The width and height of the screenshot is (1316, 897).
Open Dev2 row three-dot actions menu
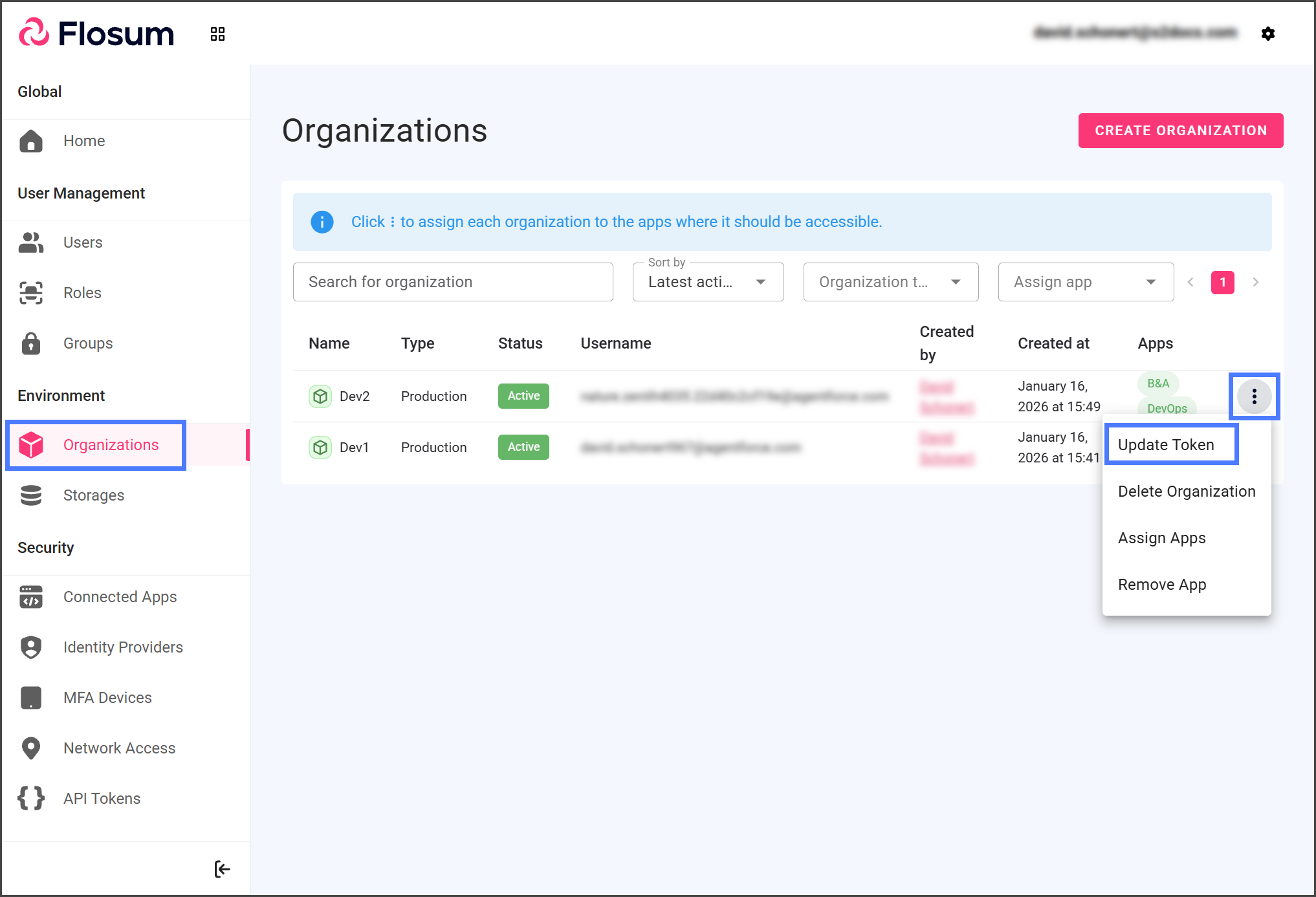[1253, 396]
